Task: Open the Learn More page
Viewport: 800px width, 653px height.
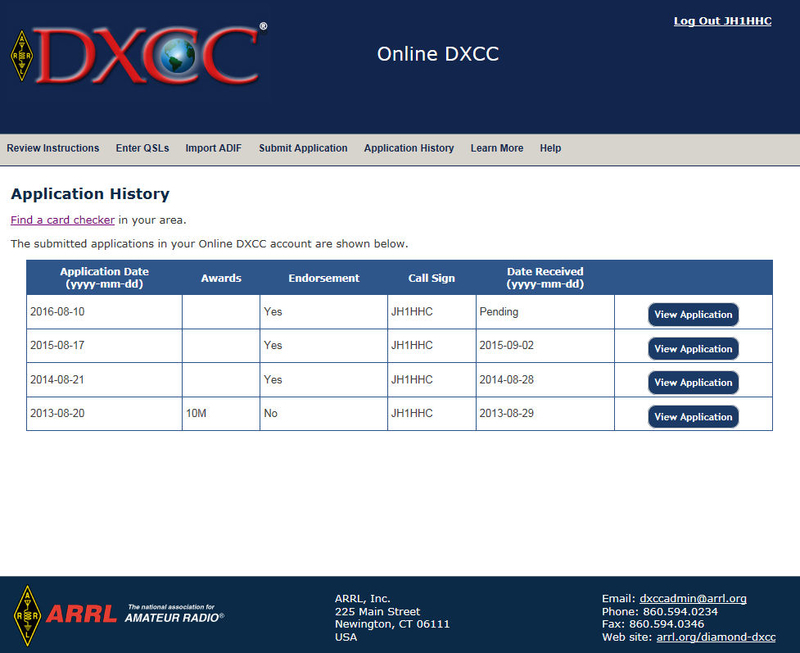Action: [497, 148]
